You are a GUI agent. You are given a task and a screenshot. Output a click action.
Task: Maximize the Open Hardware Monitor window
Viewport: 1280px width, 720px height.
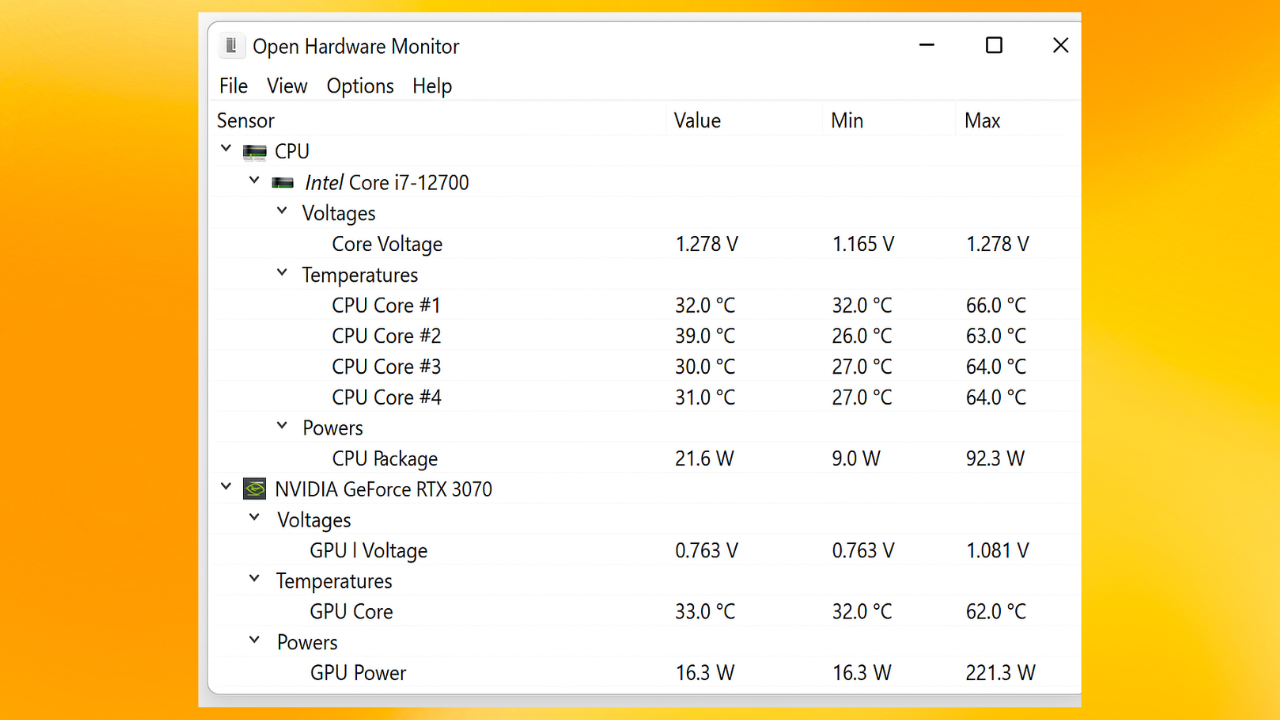click(x=994, y=46)
